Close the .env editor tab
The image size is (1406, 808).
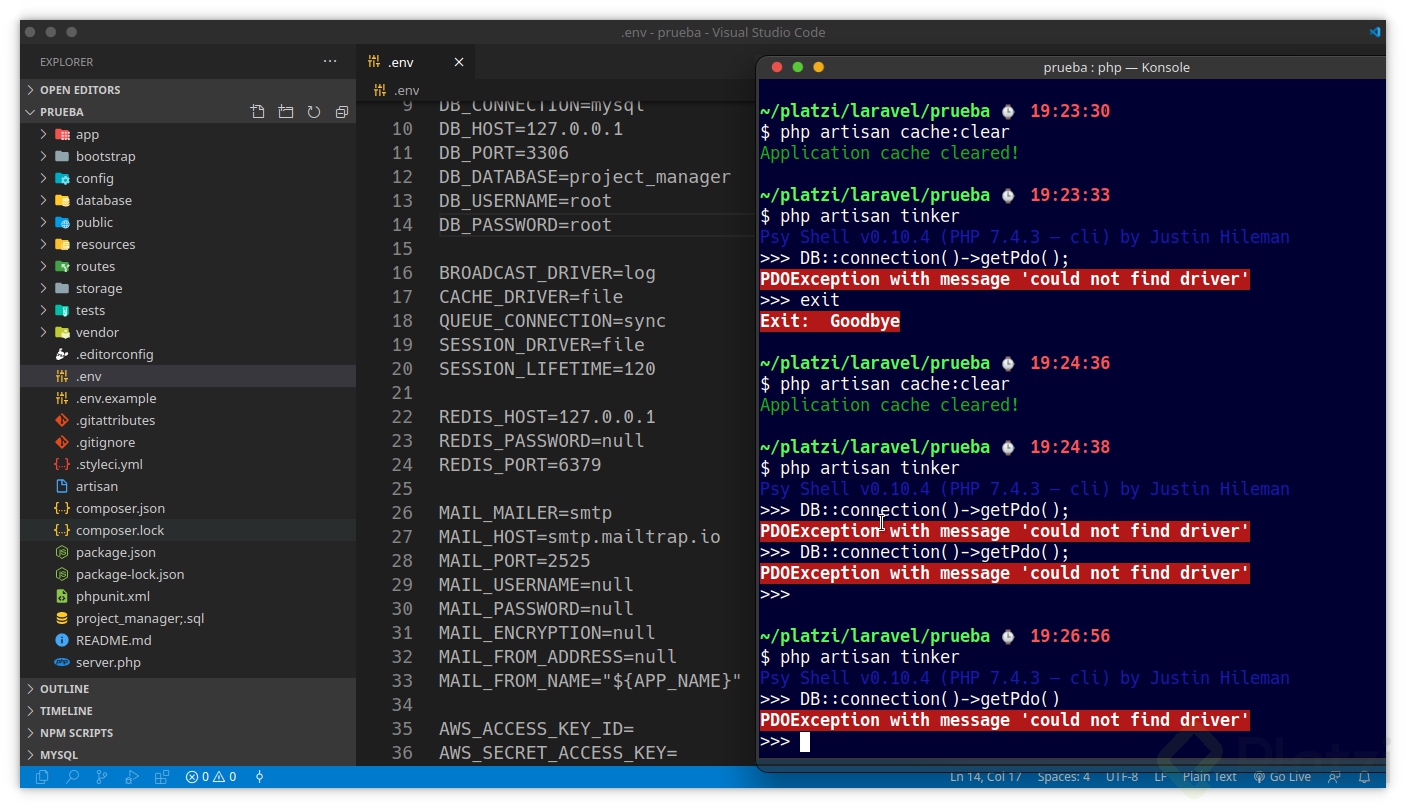pos(459,62)
